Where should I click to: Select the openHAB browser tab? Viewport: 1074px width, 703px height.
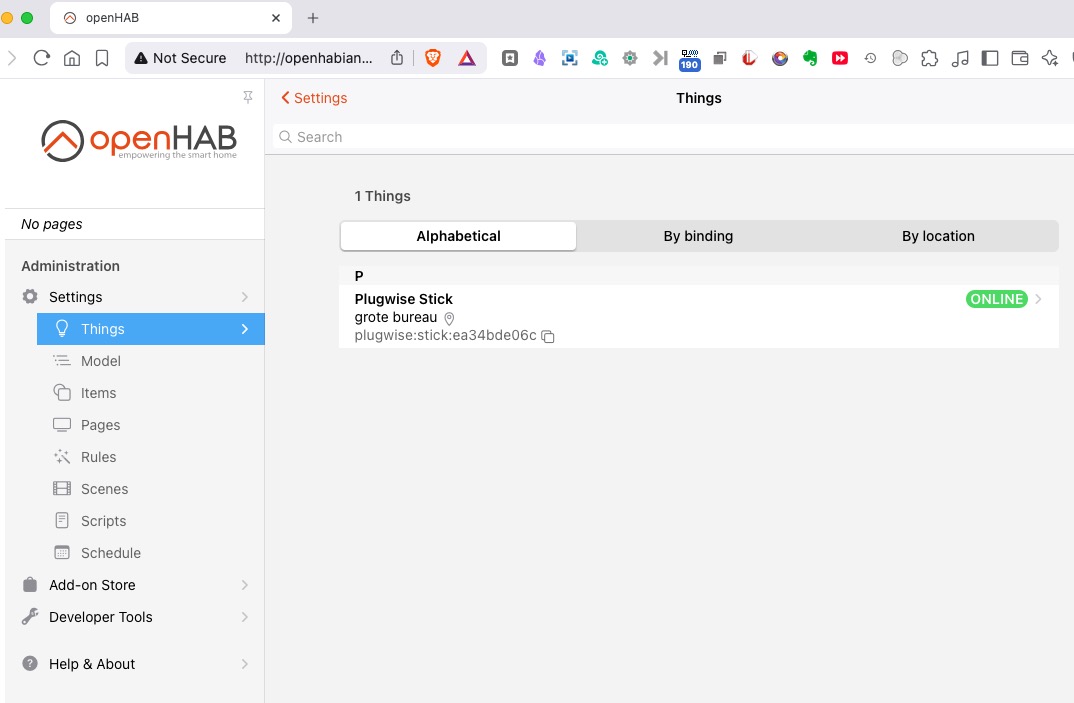(171, 18)
